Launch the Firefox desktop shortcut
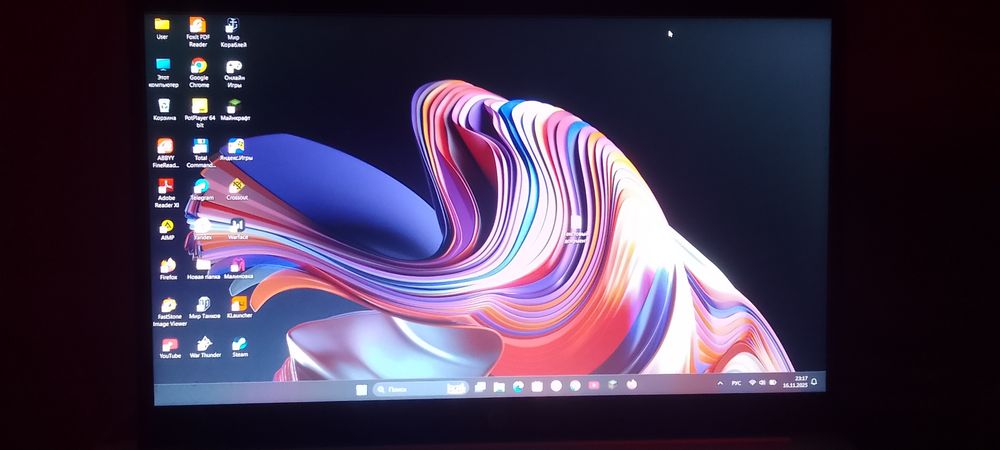This screenshot has width=1000, height=450. pyautogui.click(x=168, y=269)
